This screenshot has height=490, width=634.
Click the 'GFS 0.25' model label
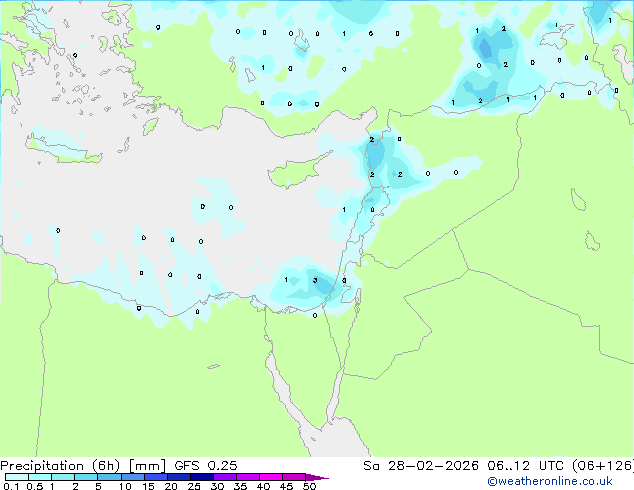point(206,466)
